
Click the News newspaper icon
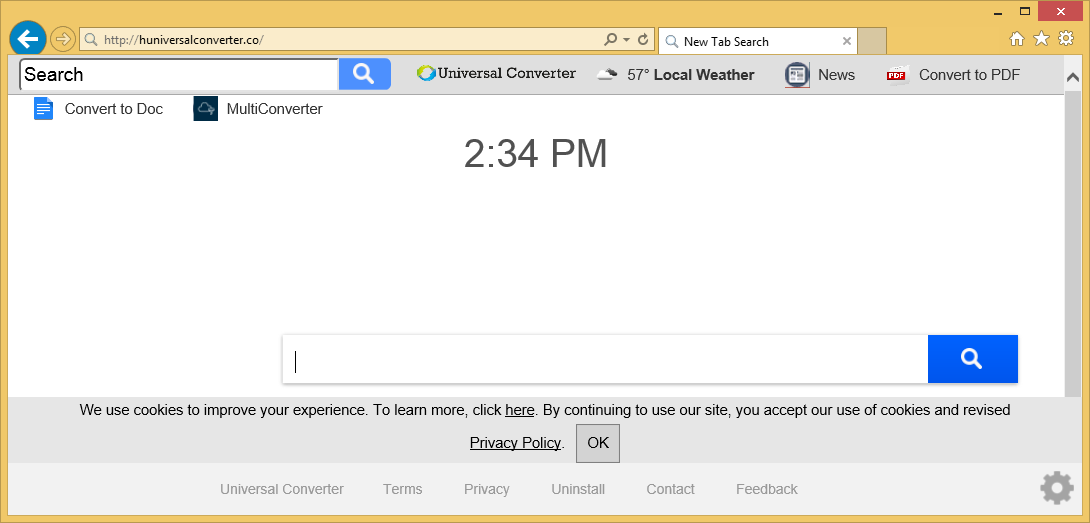point(797,74)
